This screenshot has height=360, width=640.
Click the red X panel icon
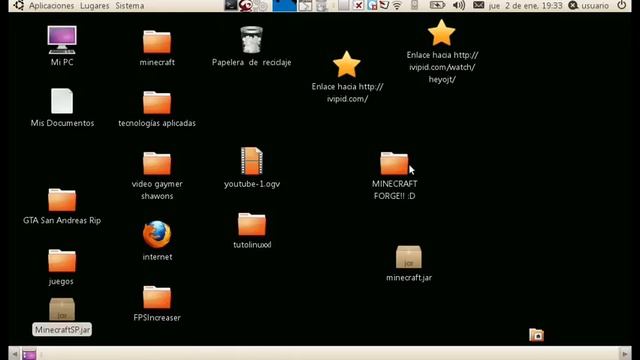tap(358, 5)
